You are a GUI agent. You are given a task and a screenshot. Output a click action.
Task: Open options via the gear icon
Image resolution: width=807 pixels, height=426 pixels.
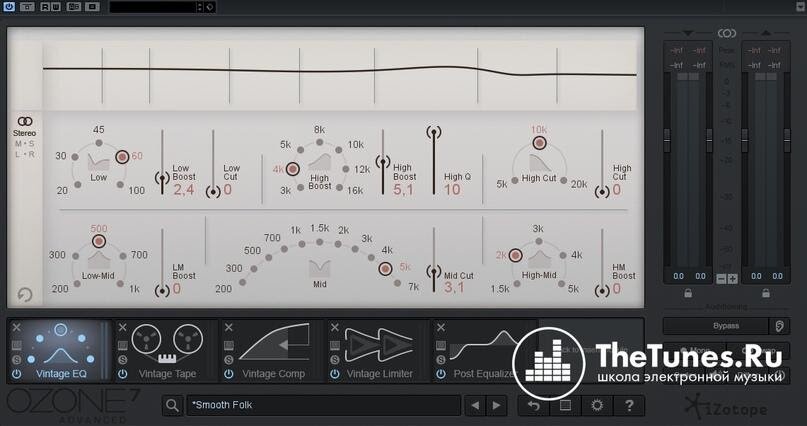(x=597, y=405)
